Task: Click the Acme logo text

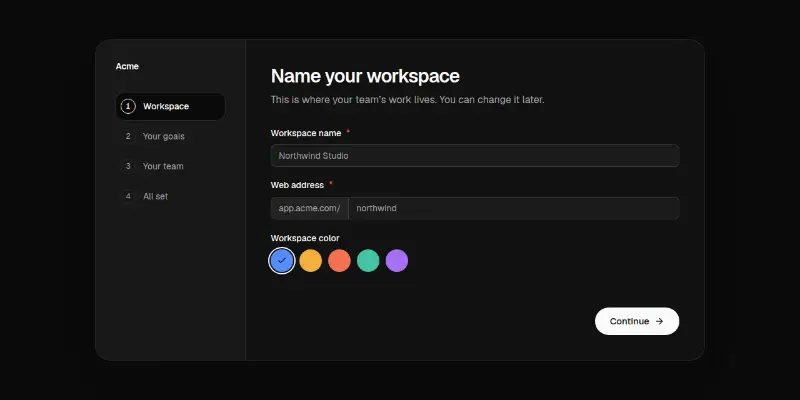Action: [x=127, y=66]
